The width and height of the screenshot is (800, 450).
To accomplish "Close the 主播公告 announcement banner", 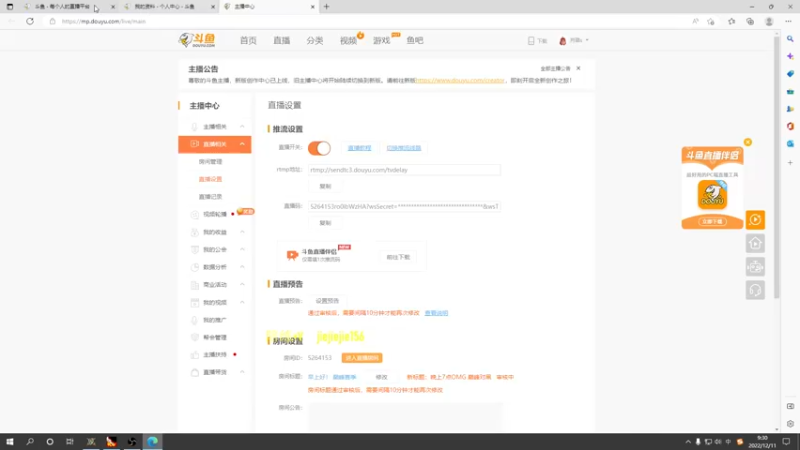I will pyautogui.click(x=578, y=68).
